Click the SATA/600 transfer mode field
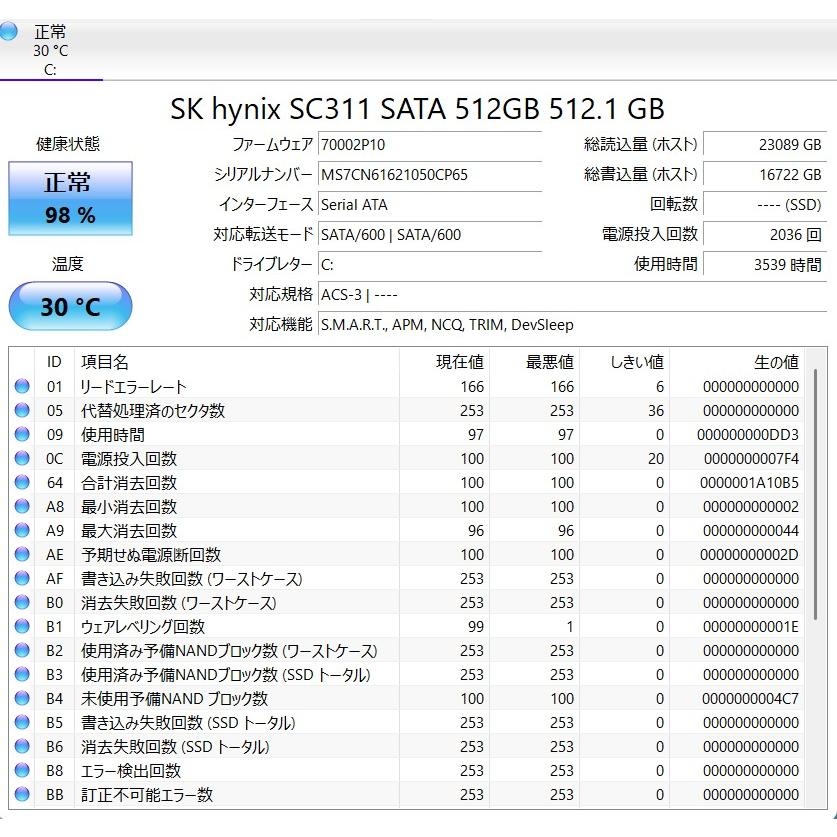 point(430,234)
